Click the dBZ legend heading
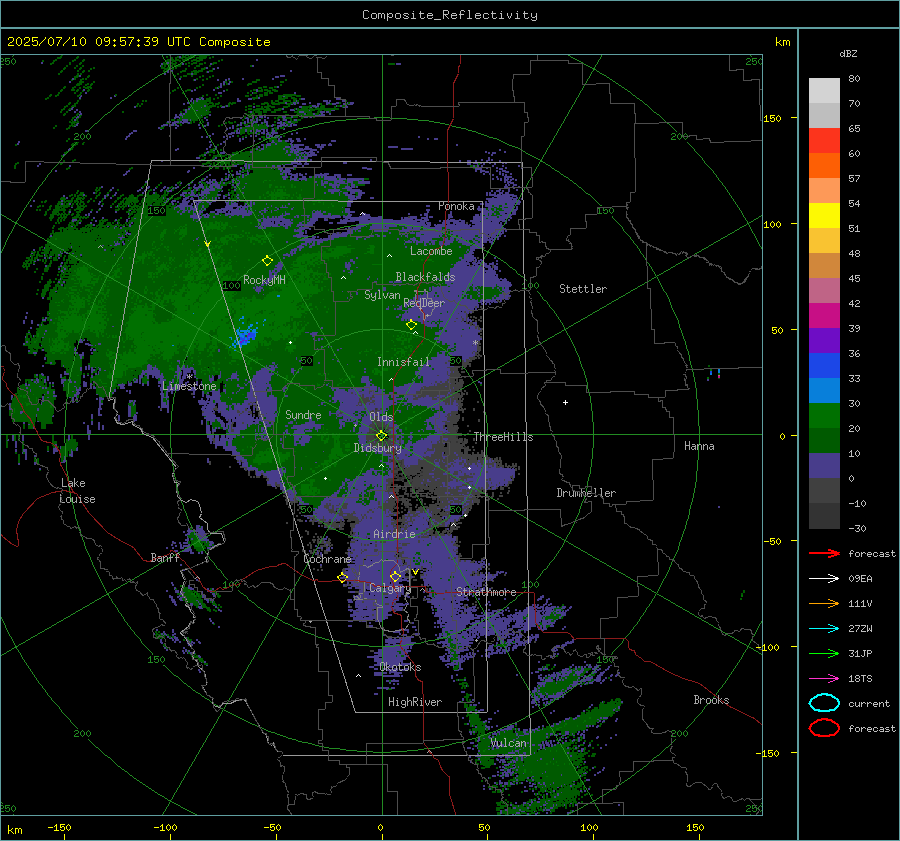The image size is (900, 841). pos(848,53)
